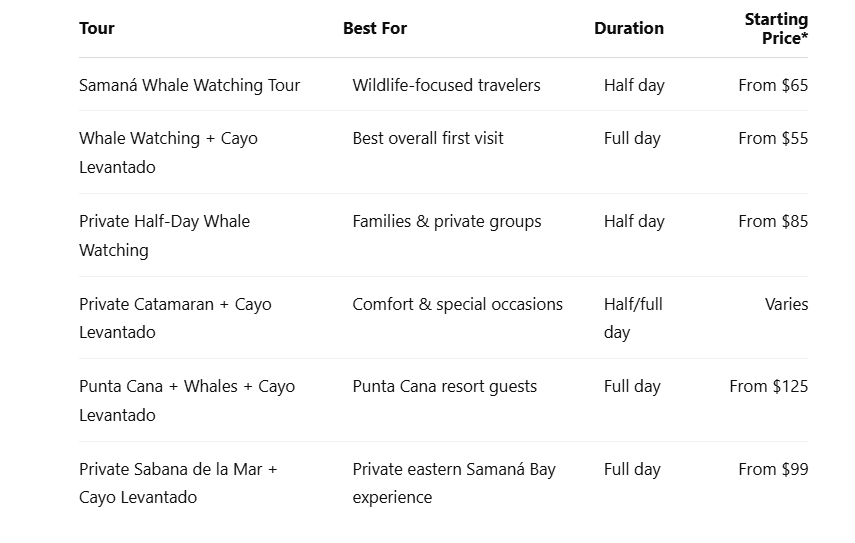Viewport: 855px width, 543px height.
Task: Click the Punta Cana resort guests cell
Action: 444,387
